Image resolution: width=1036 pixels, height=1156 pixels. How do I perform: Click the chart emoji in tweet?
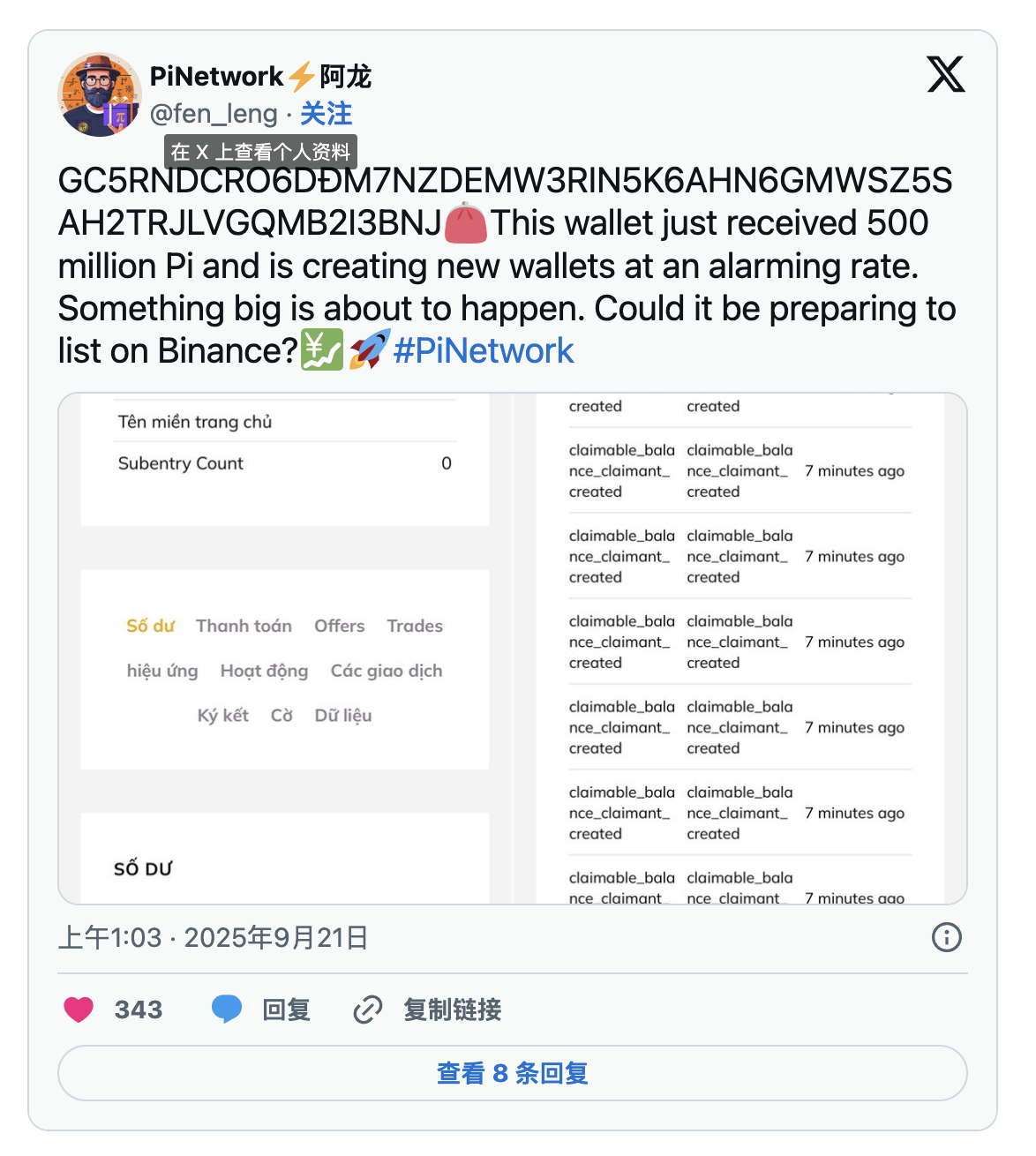pos(322,350)
